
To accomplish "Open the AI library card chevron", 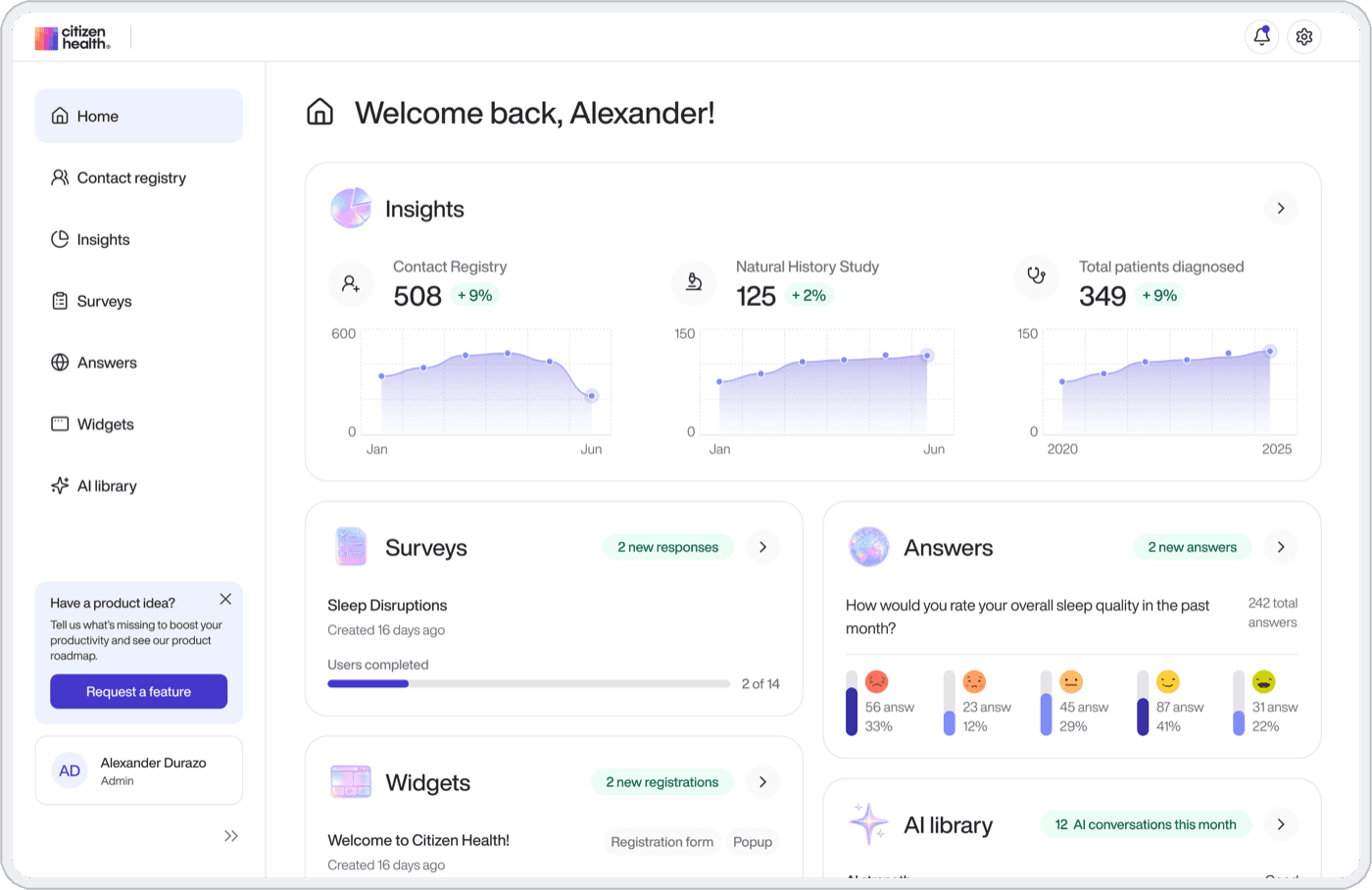I will [1281, 824].
